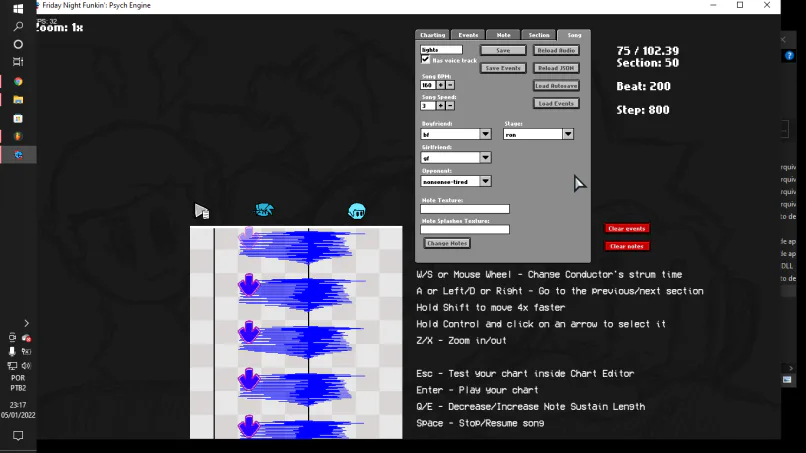Image resolution: width=806 pixels, height=453 pixels.
Task: Open the notification center icon
Action: click(18, 436)
